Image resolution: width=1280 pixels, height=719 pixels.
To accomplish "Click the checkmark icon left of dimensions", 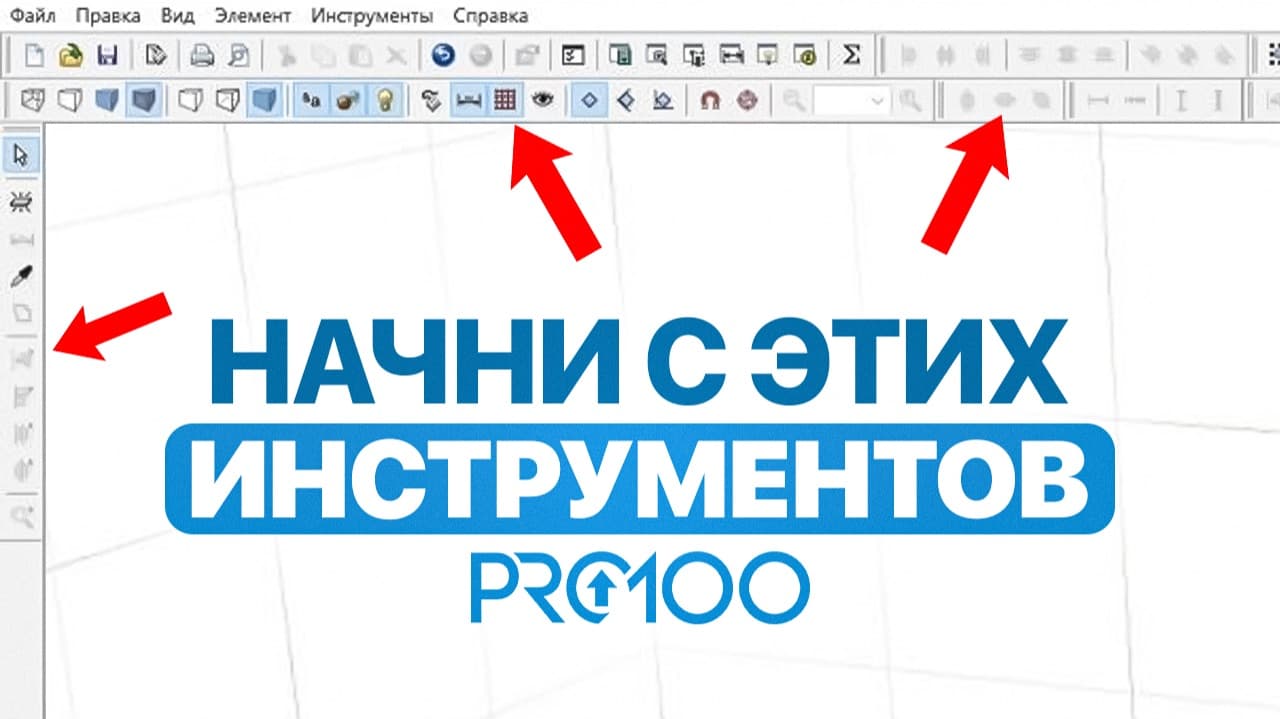I will [x=432, y=100].
